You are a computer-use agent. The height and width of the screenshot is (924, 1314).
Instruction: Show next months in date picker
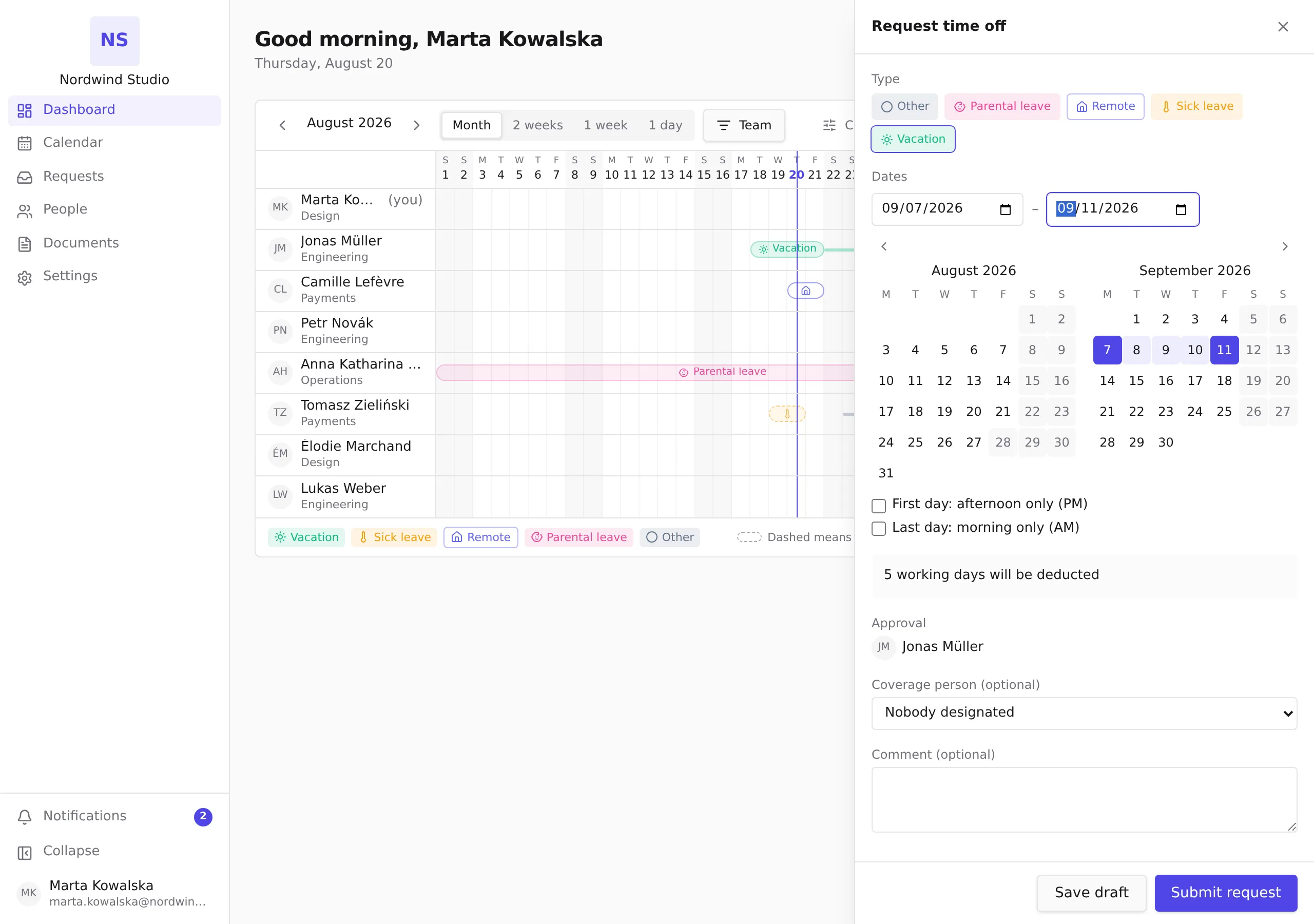1285,247
